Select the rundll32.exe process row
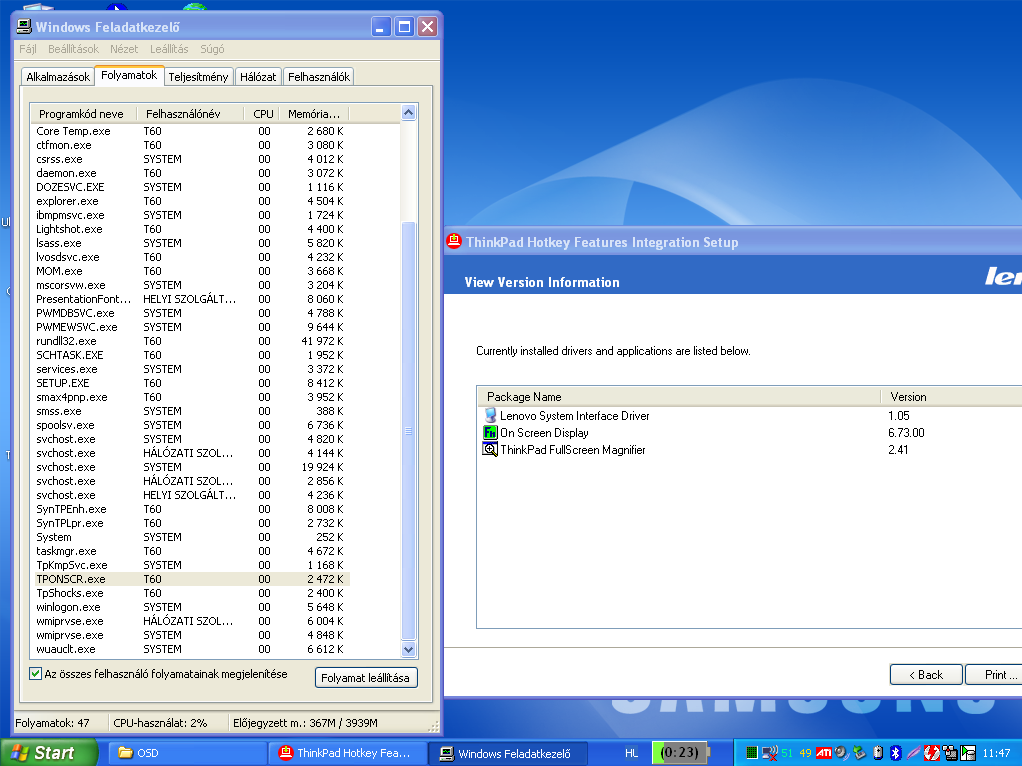1022x766 pixels. pos(192,341)
